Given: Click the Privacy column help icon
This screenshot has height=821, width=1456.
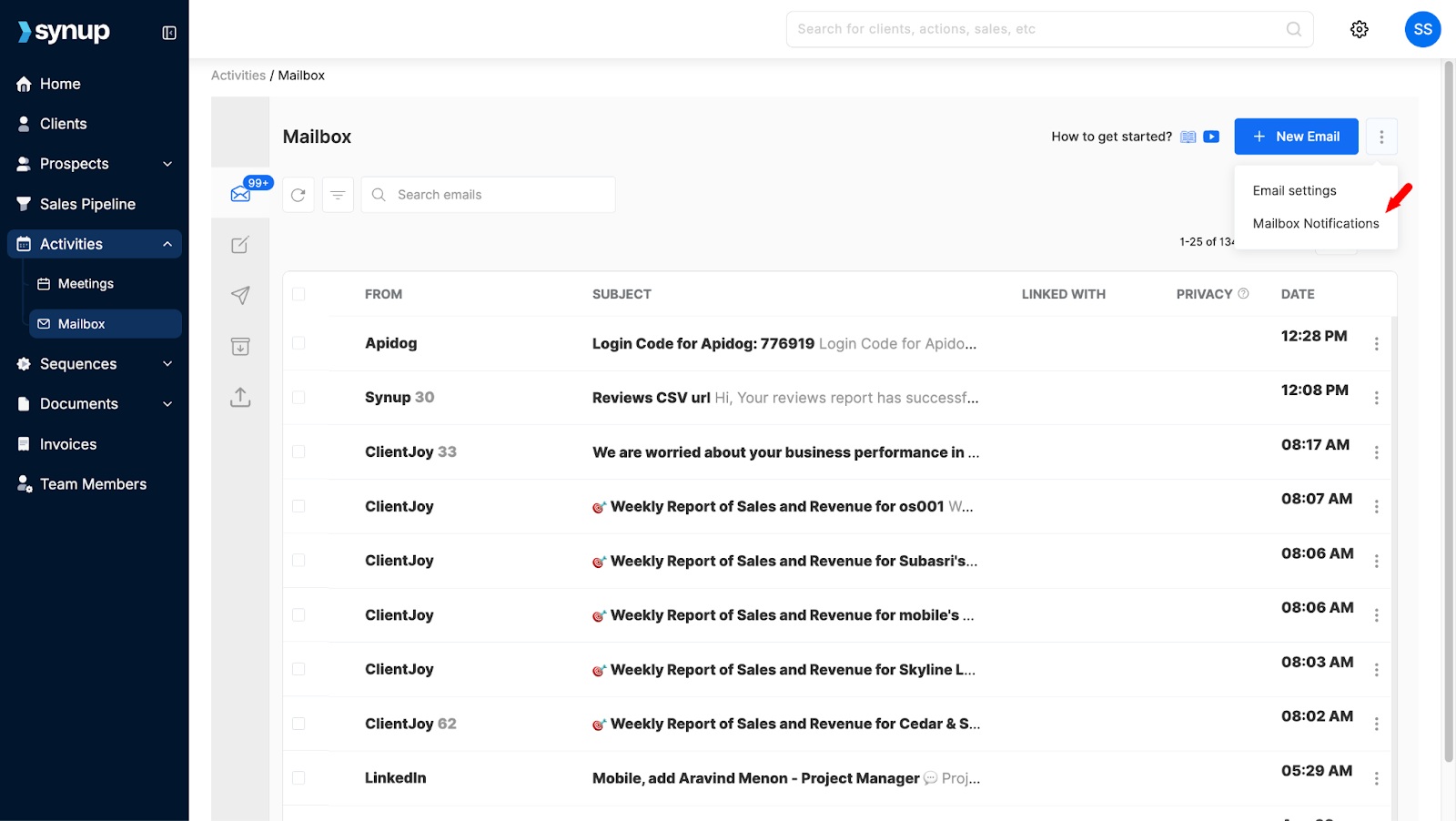Looking at the screenshot, I should pyautogui.click(x=1243, y=293).
